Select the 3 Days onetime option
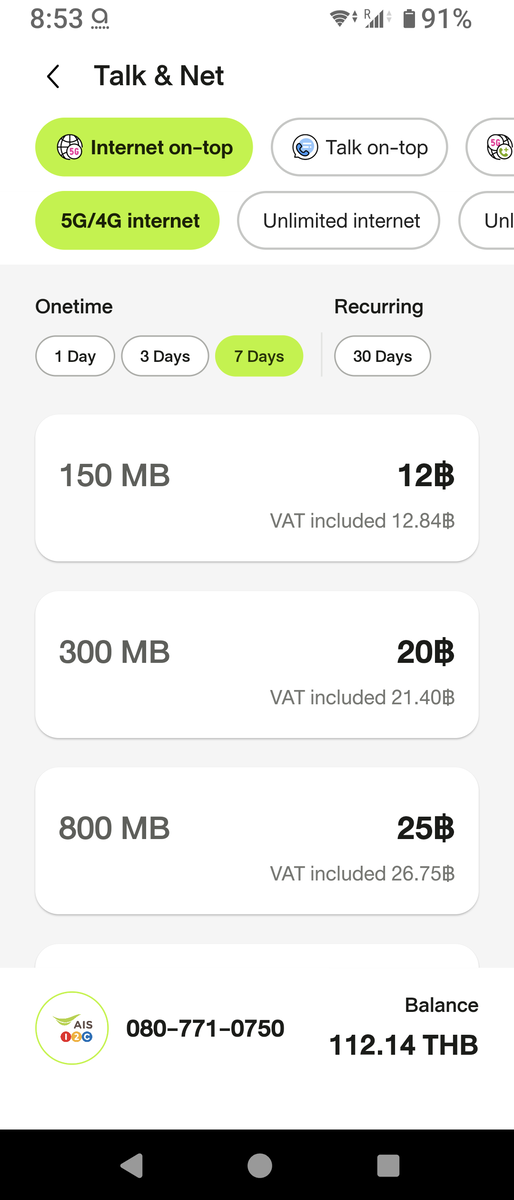The width and height of the screenshot is (514, 1200). click(165, 356)
